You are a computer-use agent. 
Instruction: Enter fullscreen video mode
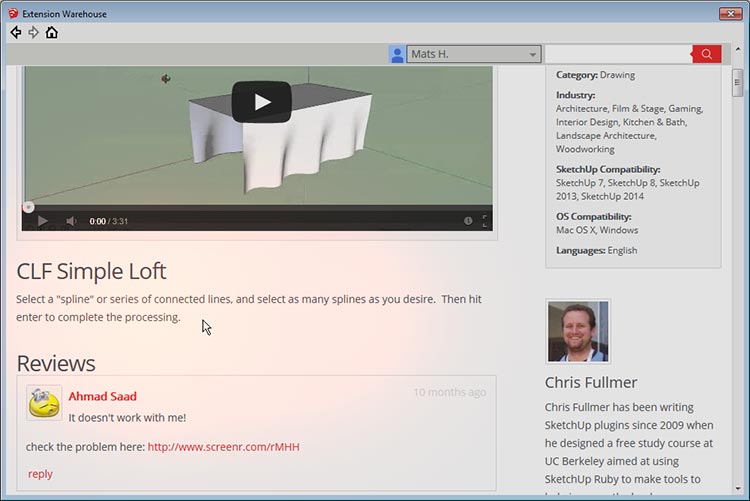(x=485, y=221)
